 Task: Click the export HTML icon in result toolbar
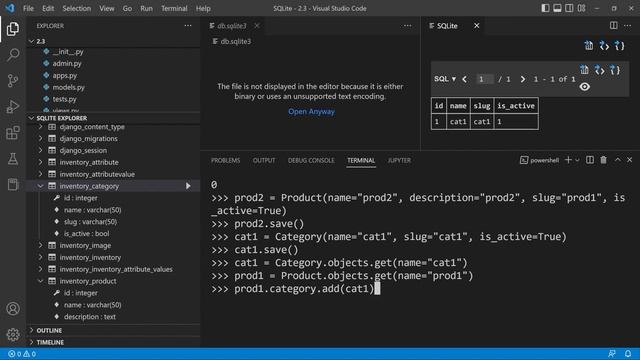pyautogui.click(x=599, y=70)
